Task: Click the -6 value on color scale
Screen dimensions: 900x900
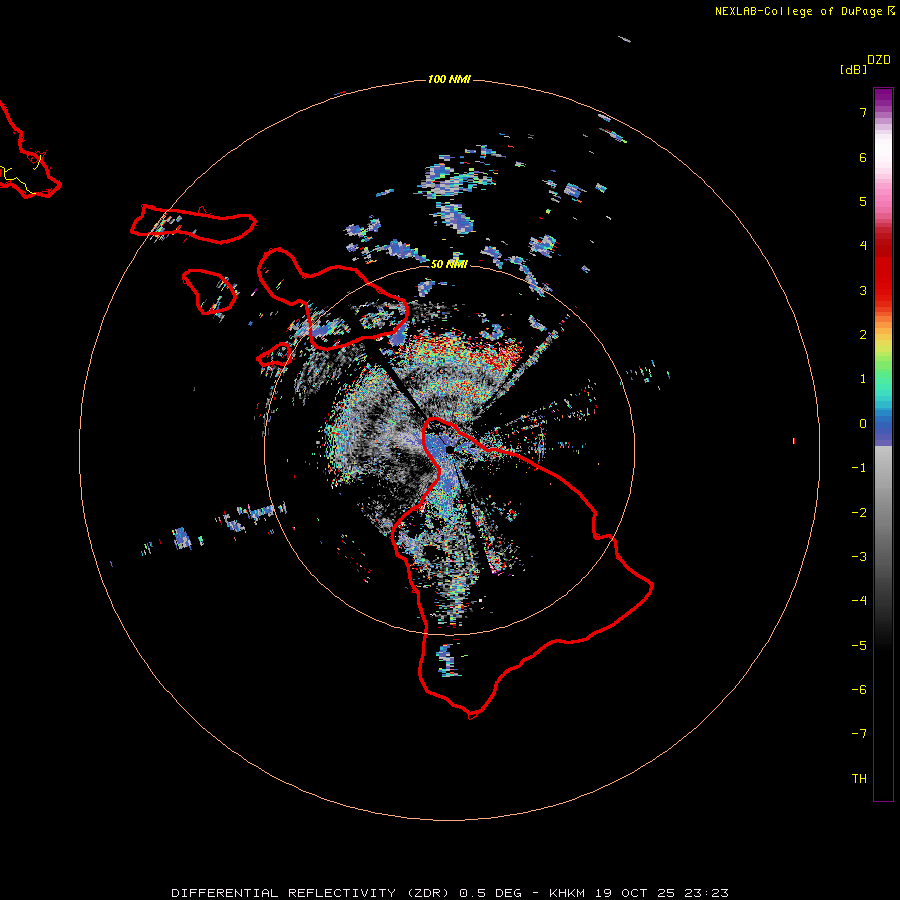Action: tap(859, 690)
